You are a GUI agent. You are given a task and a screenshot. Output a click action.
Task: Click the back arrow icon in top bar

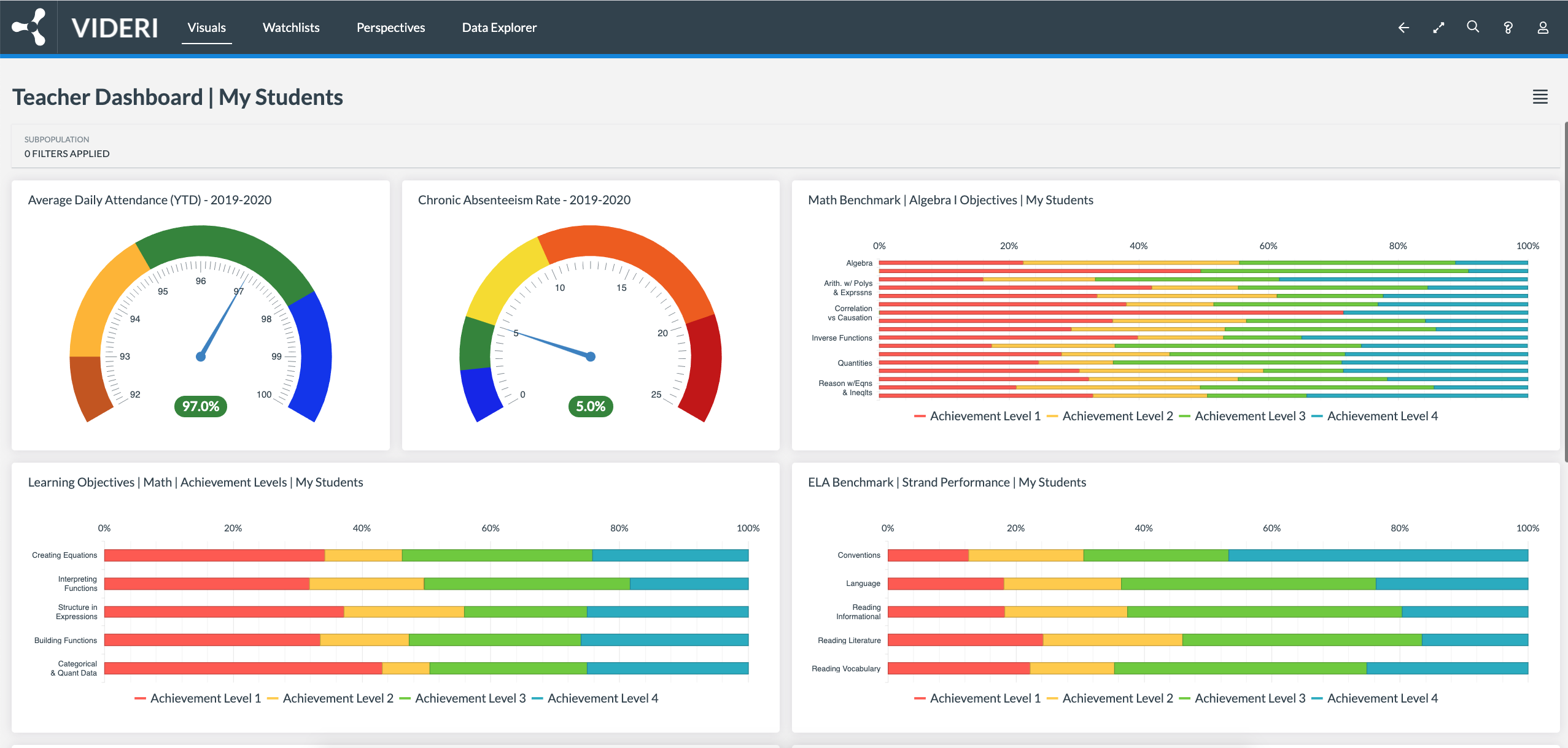(1403, 27)
